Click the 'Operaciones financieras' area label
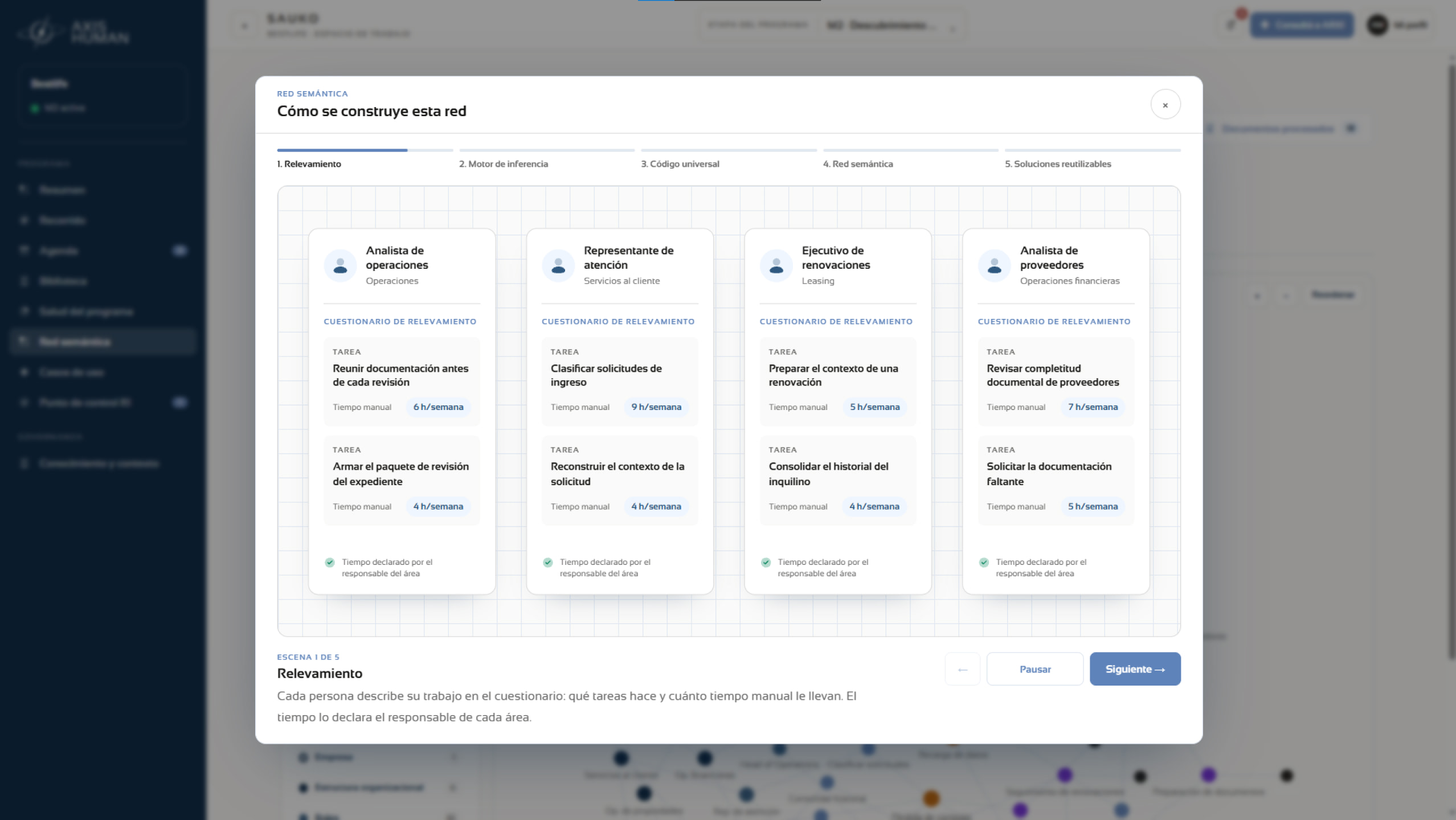This screenshot has width=1456, height=820. point(1070,281)
